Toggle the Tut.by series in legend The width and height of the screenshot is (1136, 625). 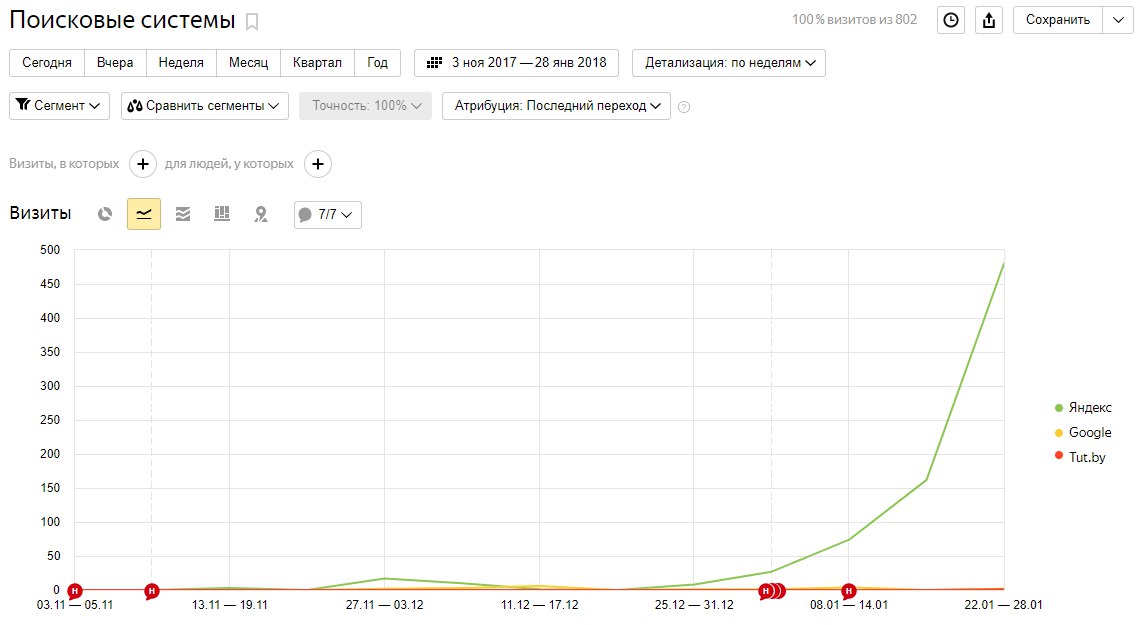coord(1080,457)
